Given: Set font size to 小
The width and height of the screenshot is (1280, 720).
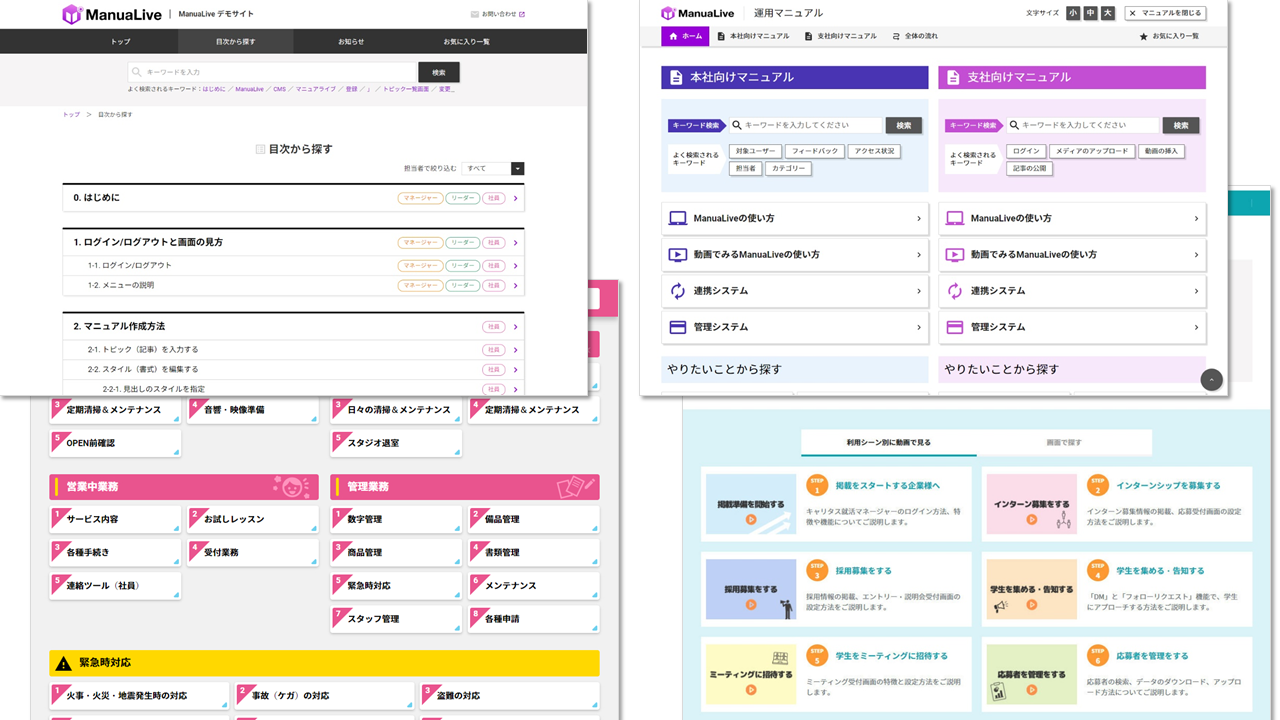Looking at the screenshot, I should (x=1073, y=13).
